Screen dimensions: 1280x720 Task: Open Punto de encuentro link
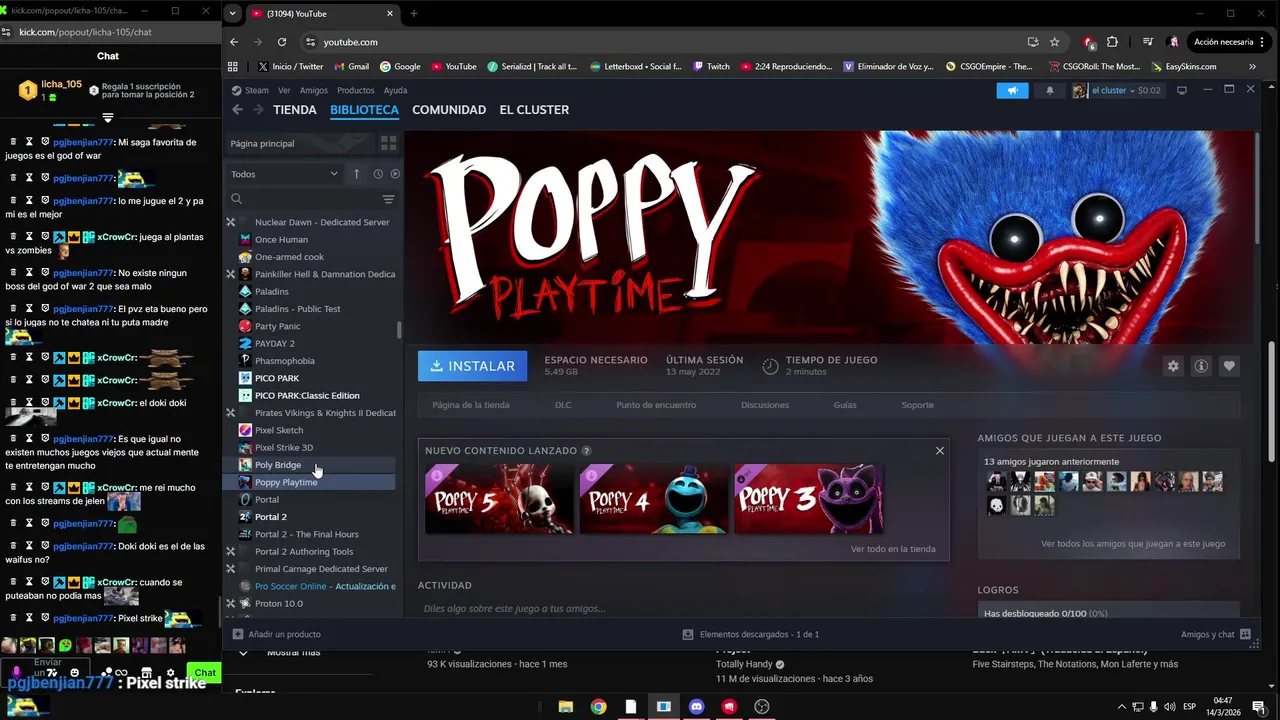(656, 405)
